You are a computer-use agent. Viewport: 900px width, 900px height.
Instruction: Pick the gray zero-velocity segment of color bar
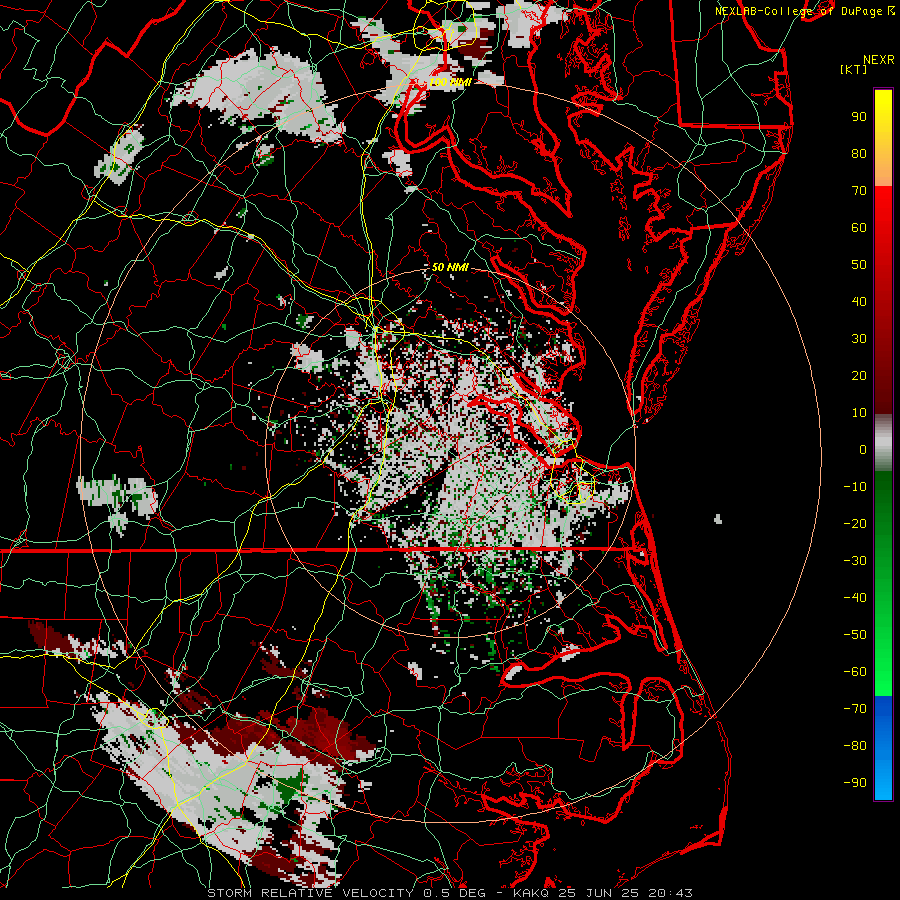883,443
